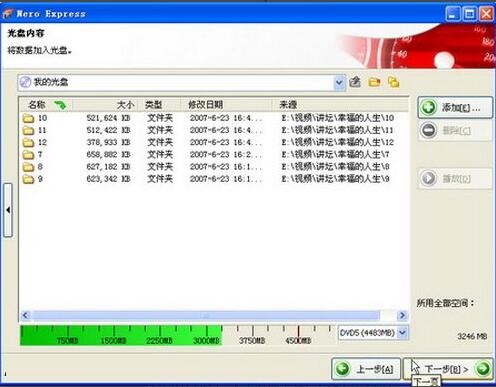Select the folder icon for item 7

(x=28, y=155)
